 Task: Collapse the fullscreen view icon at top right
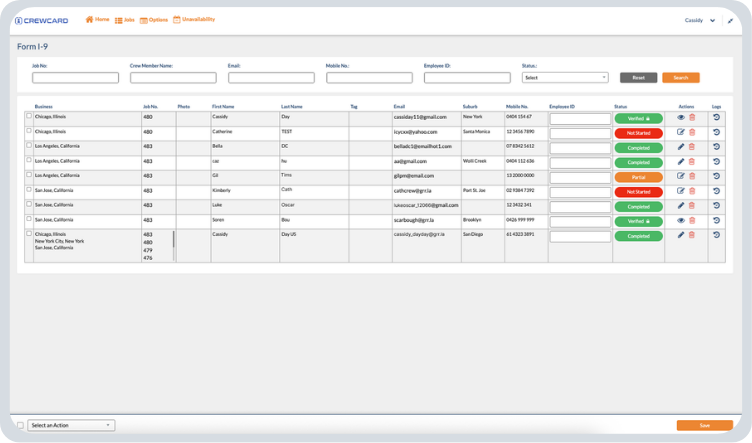tap(730, 21)
